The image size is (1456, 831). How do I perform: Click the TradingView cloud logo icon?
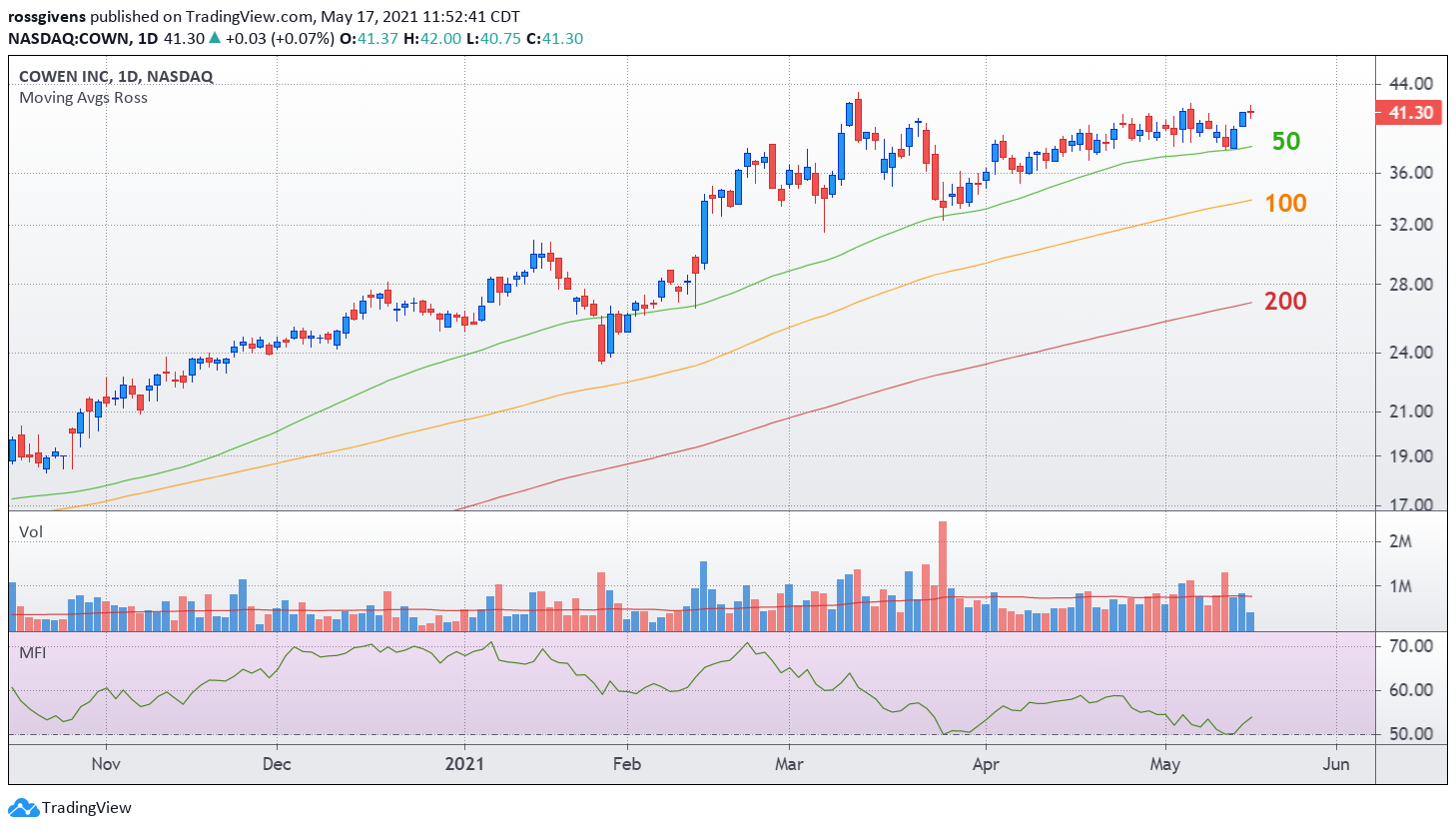(x=23, y=807)
